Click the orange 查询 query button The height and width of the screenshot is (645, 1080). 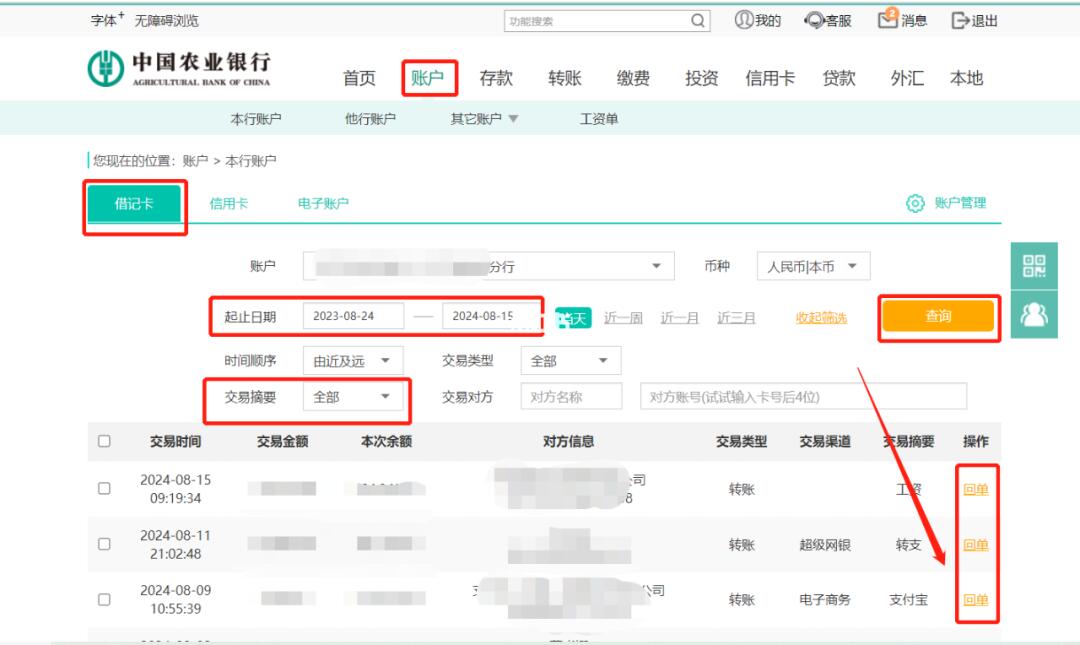[936, 313]
